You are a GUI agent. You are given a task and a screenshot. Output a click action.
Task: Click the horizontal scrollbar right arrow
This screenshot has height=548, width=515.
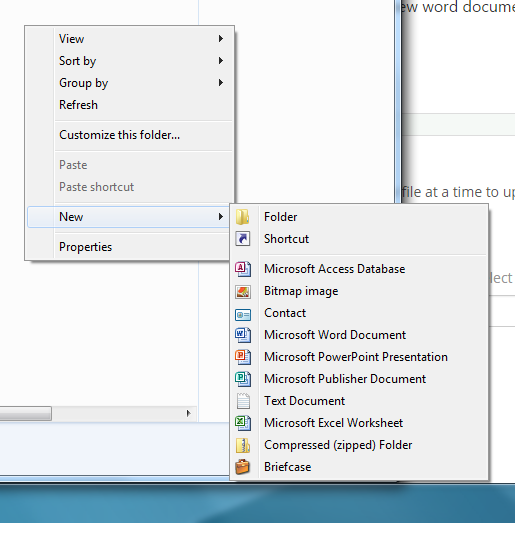tap(189, 413)
